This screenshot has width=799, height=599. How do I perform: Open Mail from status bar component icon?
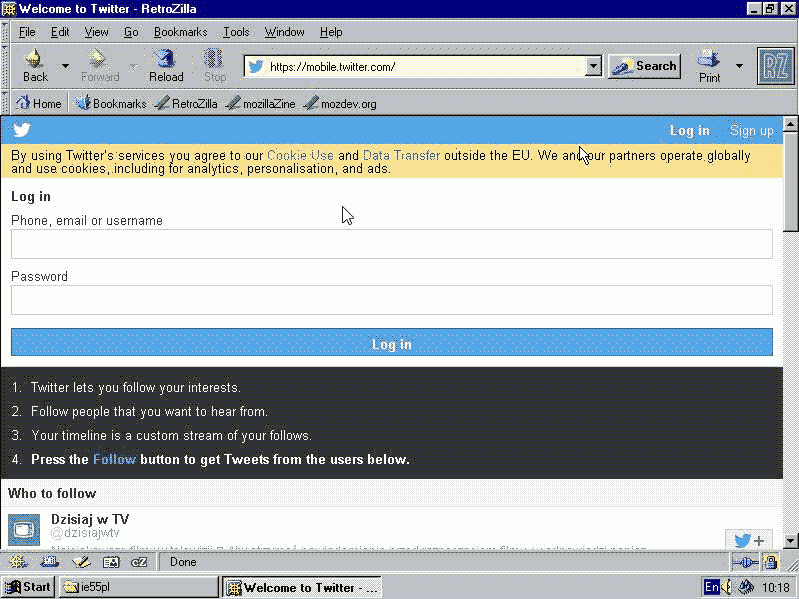49,562
